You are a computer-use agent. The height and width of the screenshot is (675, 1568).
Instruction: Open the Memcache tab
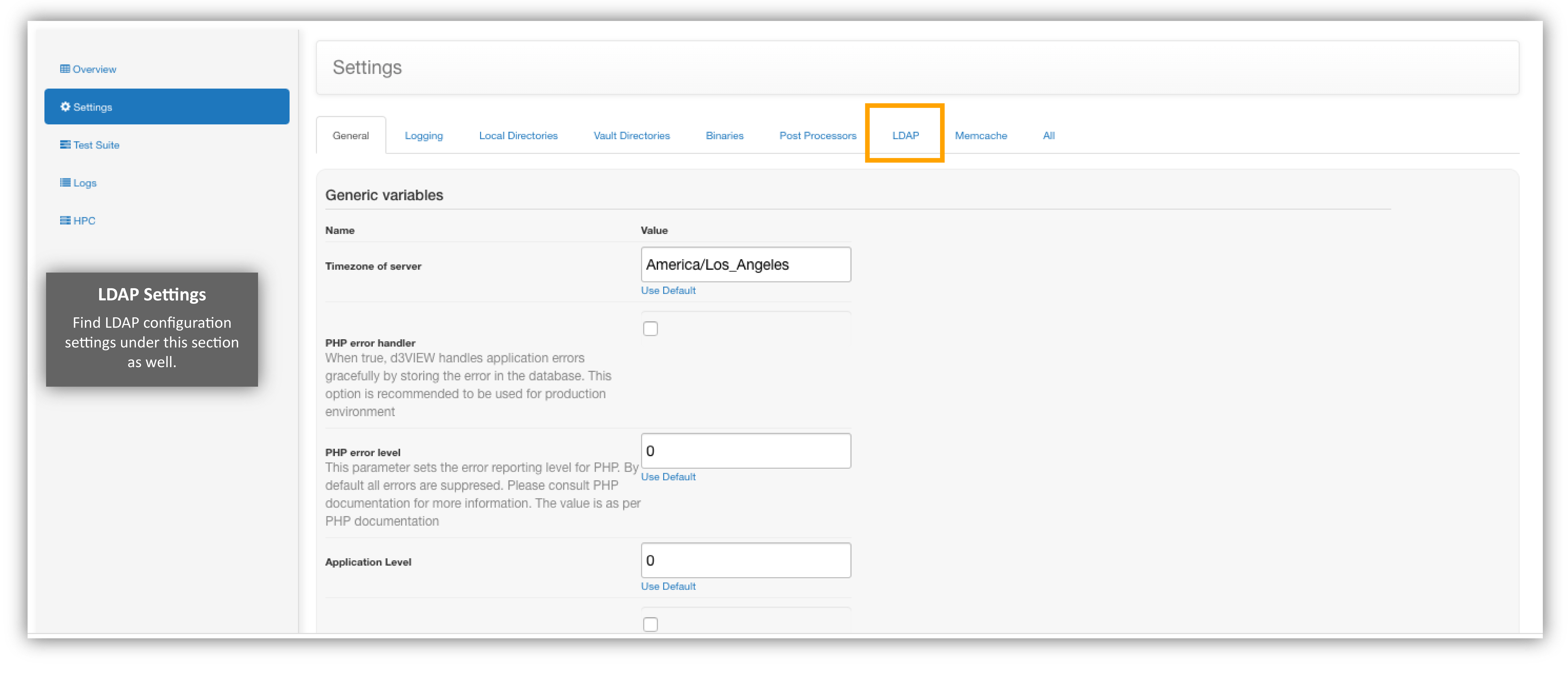[981, 135]
